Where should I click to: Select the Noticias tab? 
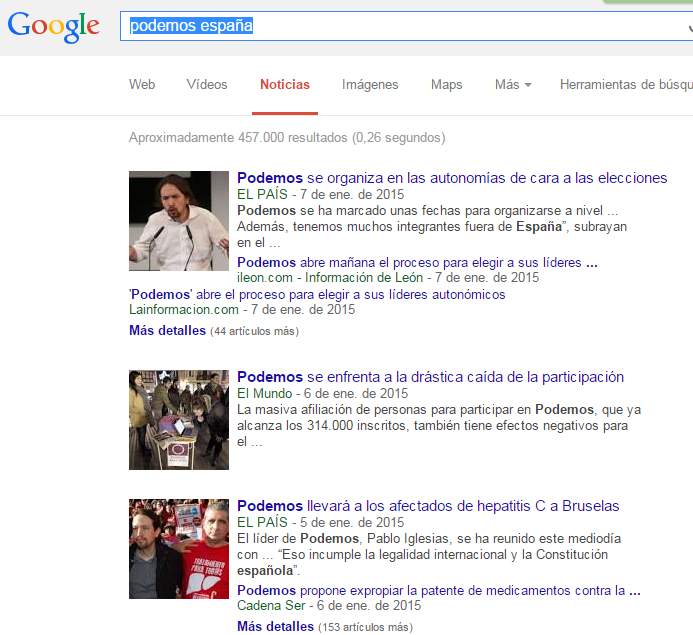pyautogui.click(x=285, y=84)
